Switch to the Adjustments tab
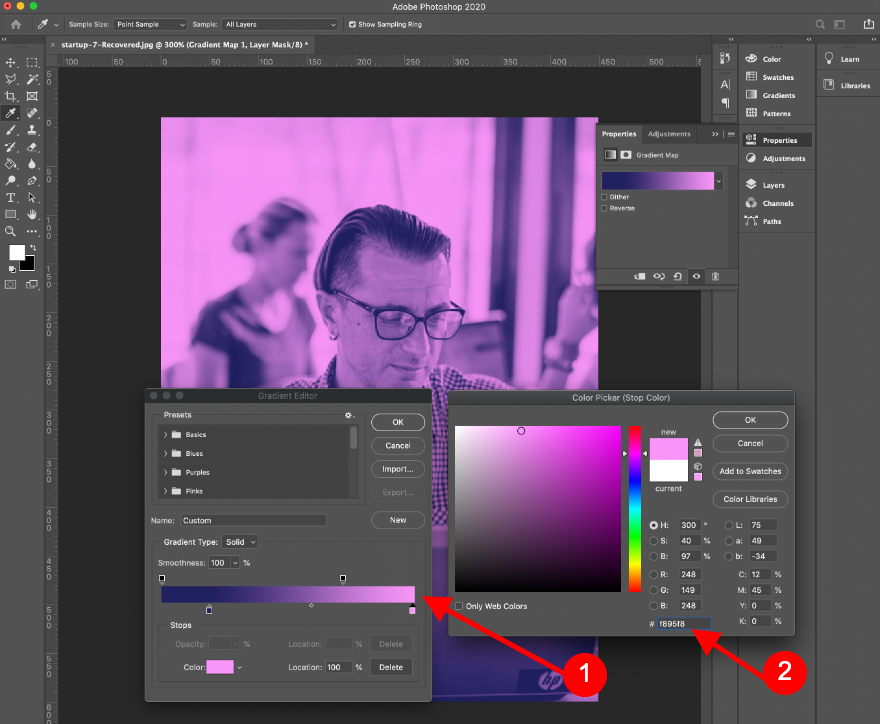Image resolution: width=880 pixels, height=724 pixels. pyautogui.click(x=669, y=133)
